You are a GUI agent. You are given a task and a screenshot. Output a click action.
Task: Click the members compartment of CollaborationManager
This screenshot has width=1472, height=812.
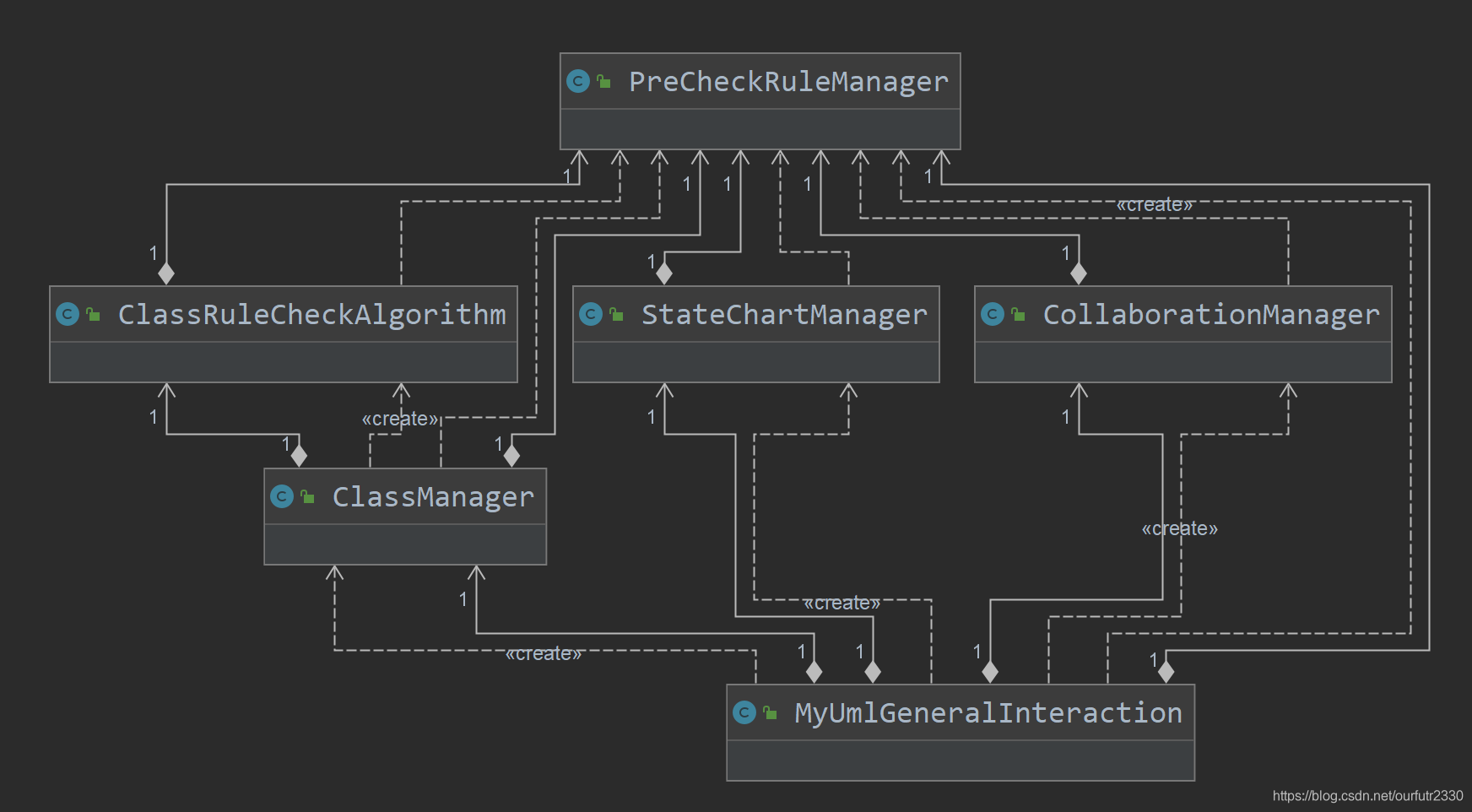1183,362
